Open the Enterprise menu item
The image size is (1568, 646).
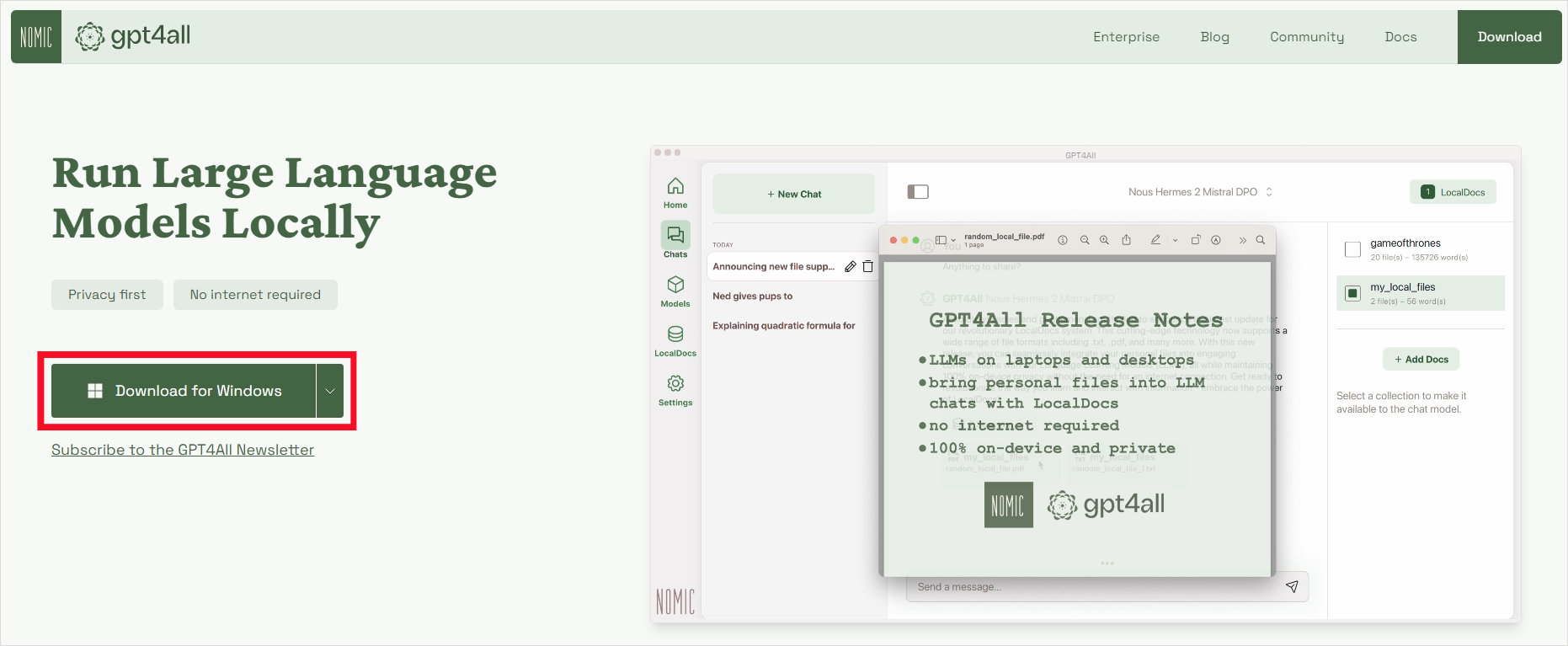1126,37
